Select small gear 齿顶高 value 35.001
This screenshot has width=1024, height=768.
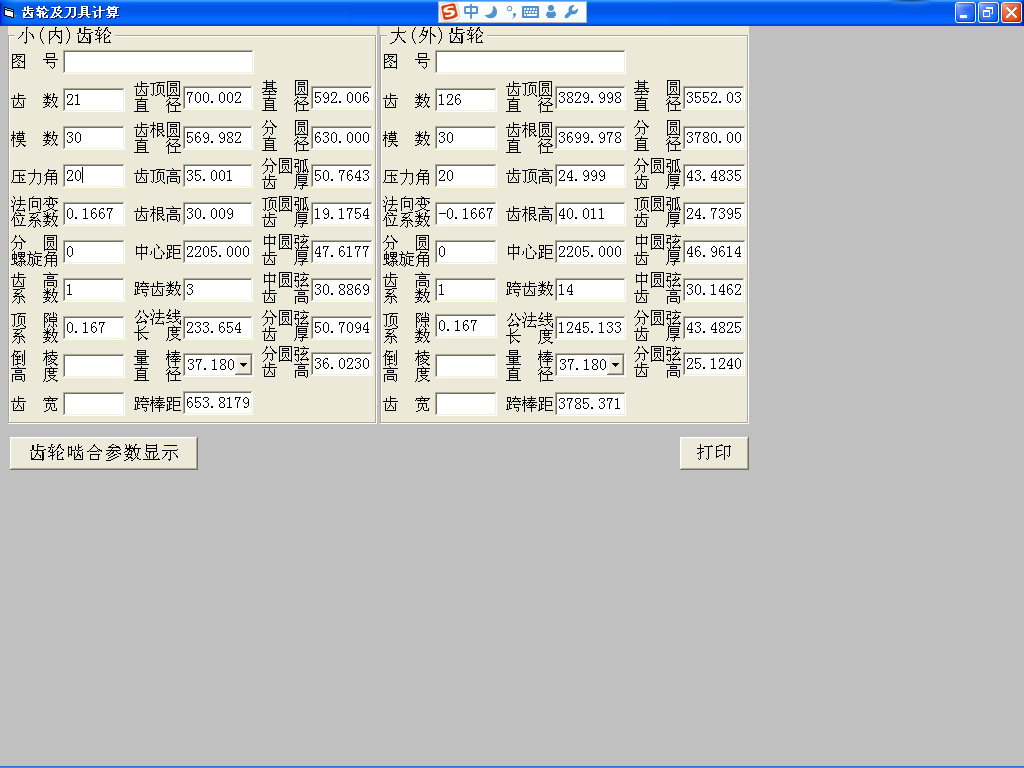tap(218, 176)
